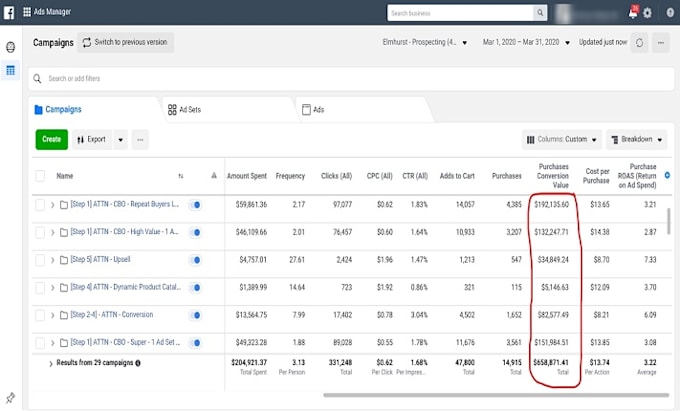Click the magnifier icon in Search or add filters
This screenshot has height=411, width=680.
click(37, 78)
